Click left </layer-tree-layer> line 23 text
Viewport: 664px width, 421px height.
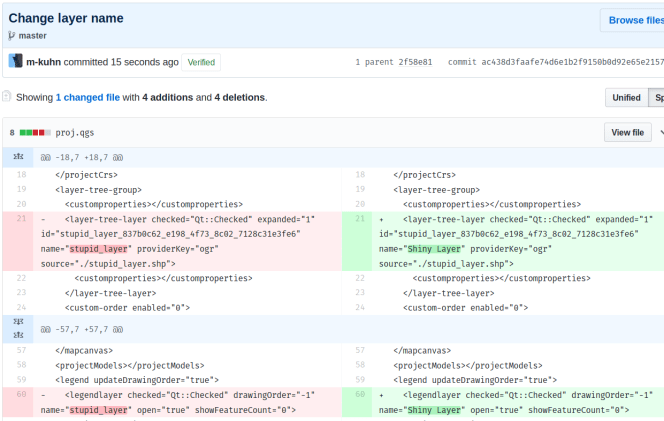click(x=111, y=293)
